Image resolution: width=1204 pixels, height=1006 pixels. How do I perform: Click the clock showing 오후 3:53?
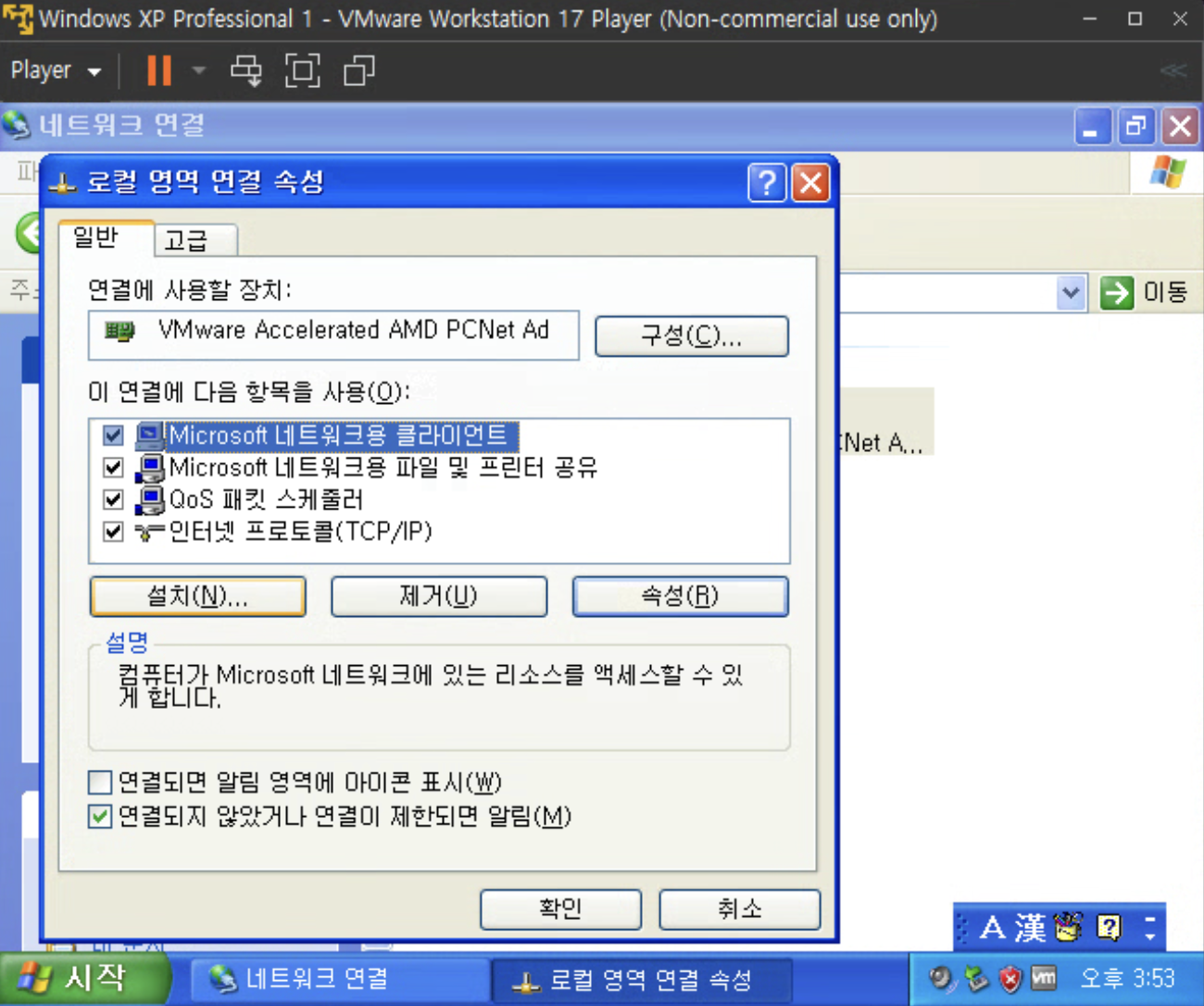tap(1127, 978)
